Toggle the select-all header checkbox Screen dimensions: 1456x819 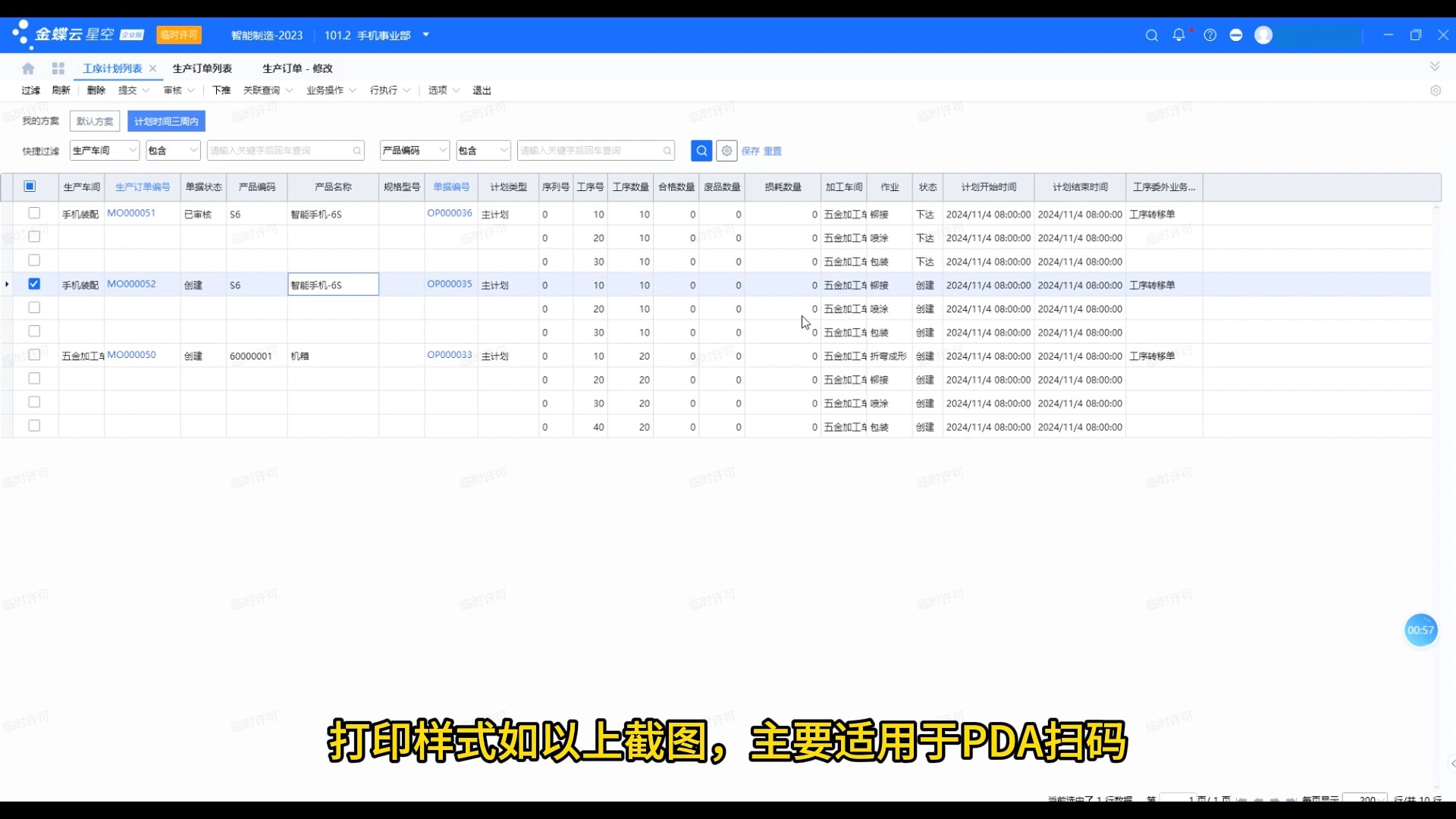tap(30, 187)
